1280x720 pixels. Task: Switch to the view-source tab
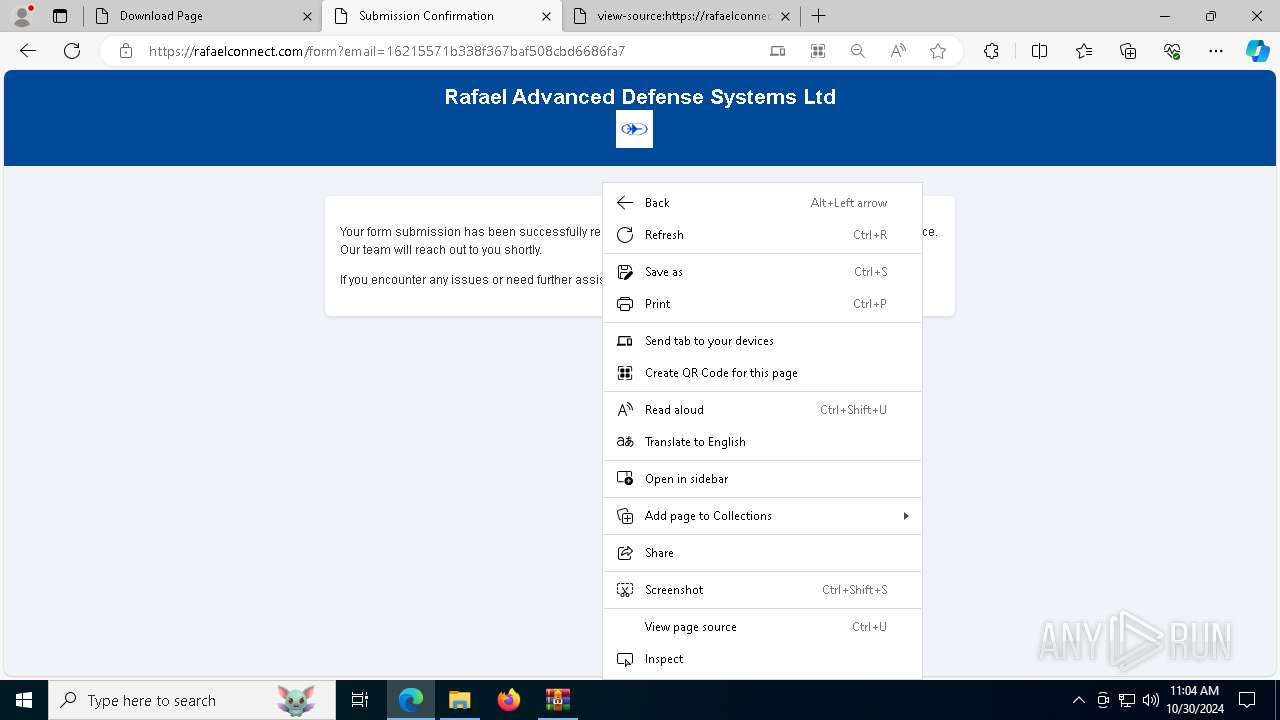(x=680, y=16)
